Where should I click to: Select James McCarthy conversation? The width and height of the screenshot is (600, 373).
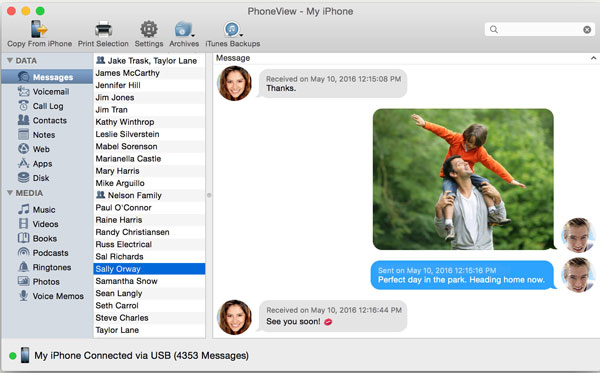(x=149, y=73)
